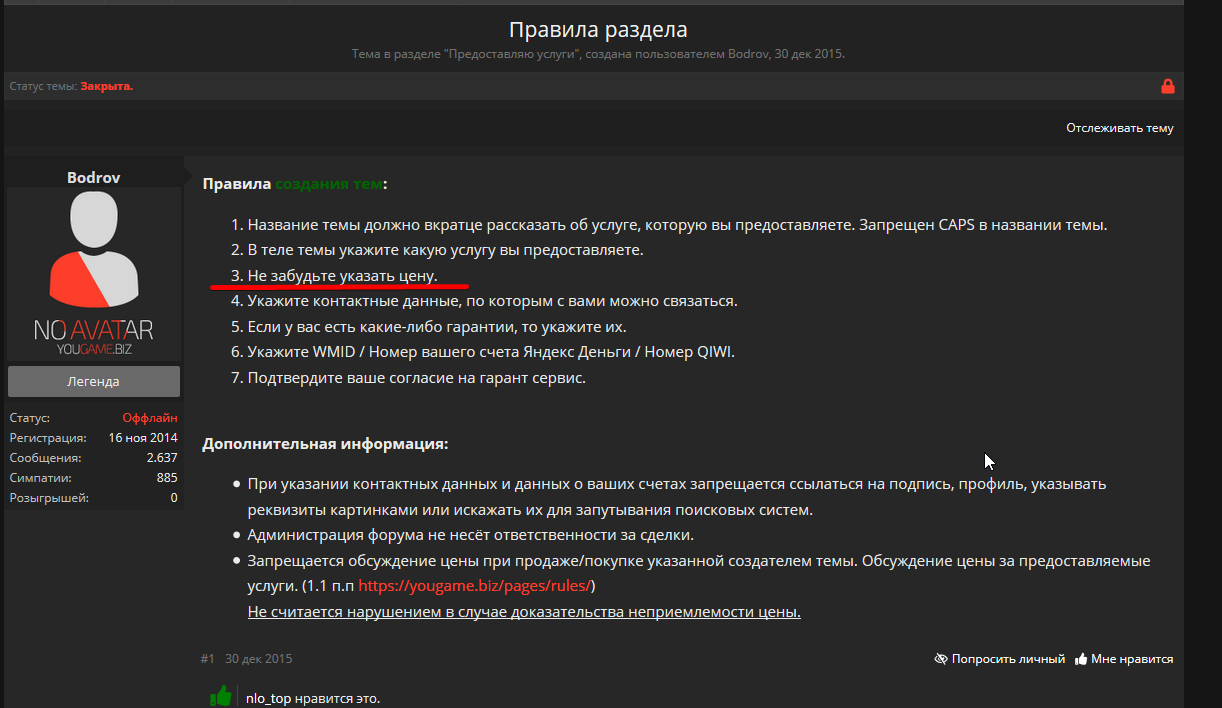Click the Оффлайн status value

click(x=150, y=418)
